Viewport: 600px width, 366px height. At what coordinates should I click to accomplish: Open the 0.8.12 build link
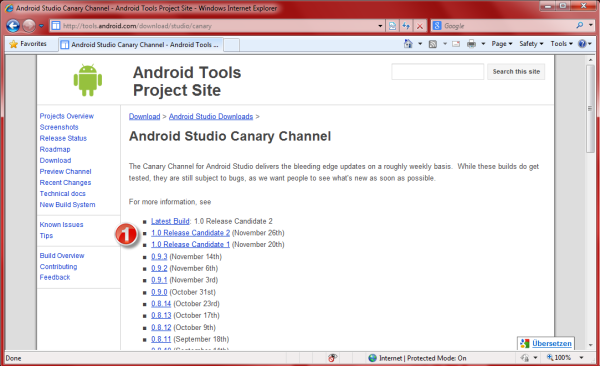[x=161, y=328]
